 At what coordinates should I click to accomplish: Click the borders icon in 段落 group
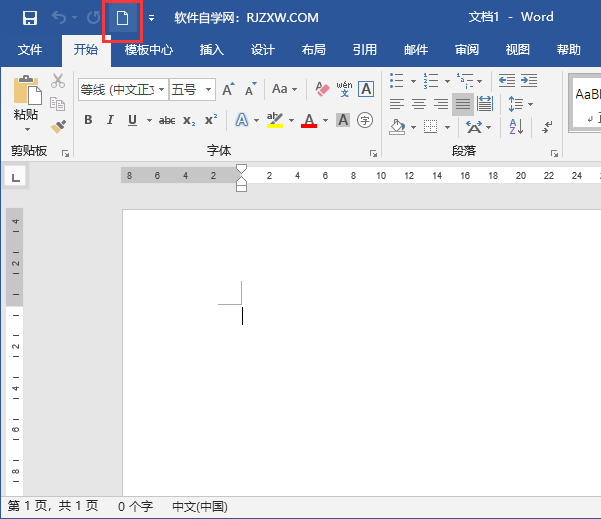click(431, 127)
